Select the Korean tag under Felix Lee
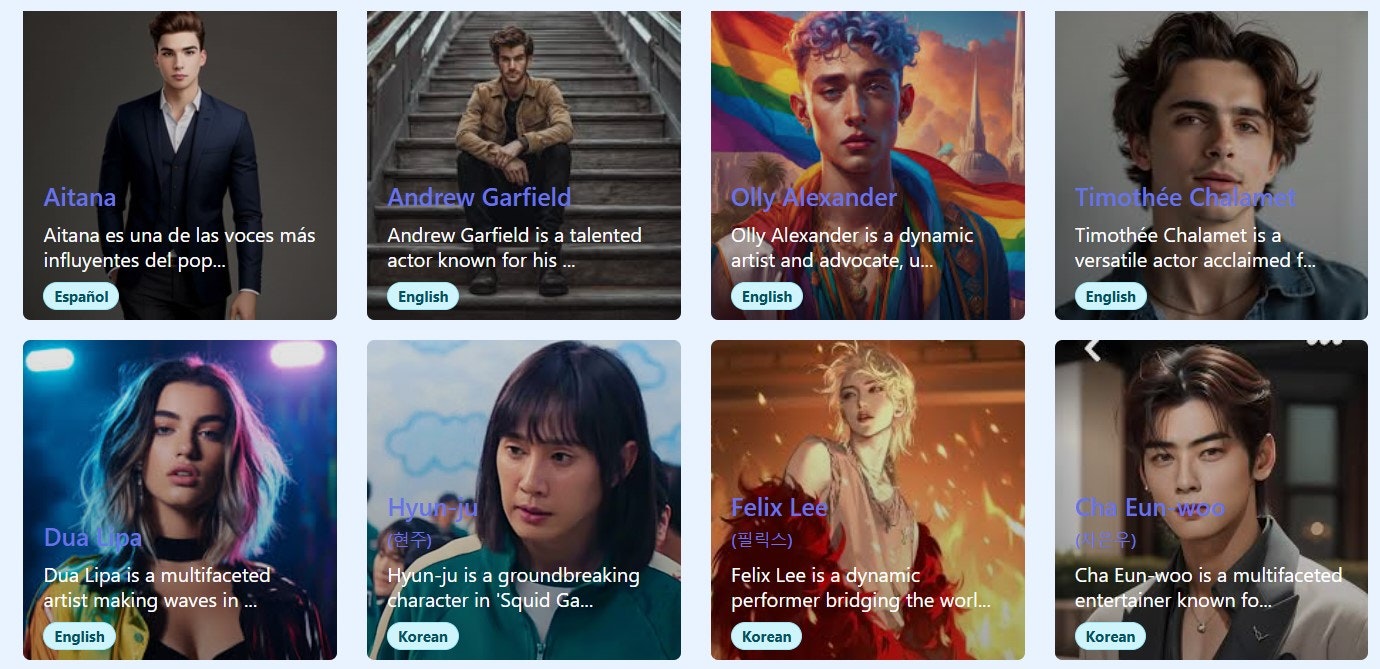This screenshot has height=669, width=1380. coord(767,637)
